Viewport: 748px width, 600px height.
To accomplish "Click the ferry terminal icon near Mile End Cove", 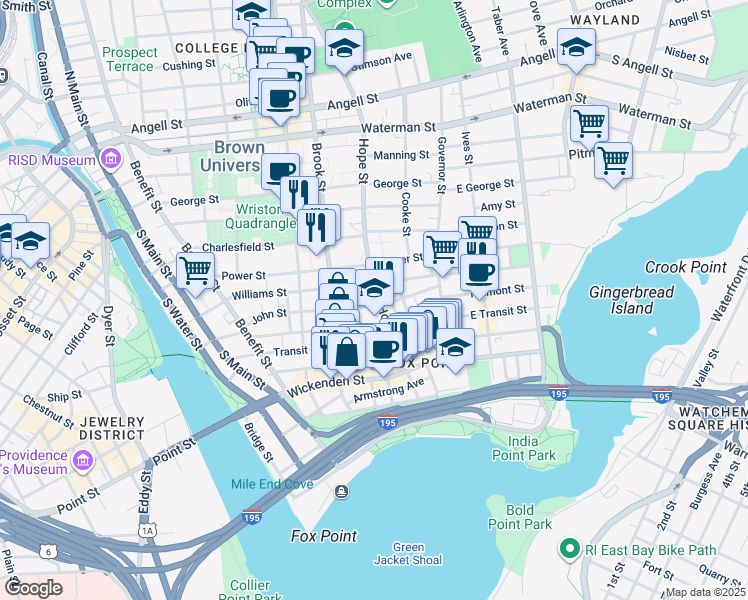I will pos(342,491).
